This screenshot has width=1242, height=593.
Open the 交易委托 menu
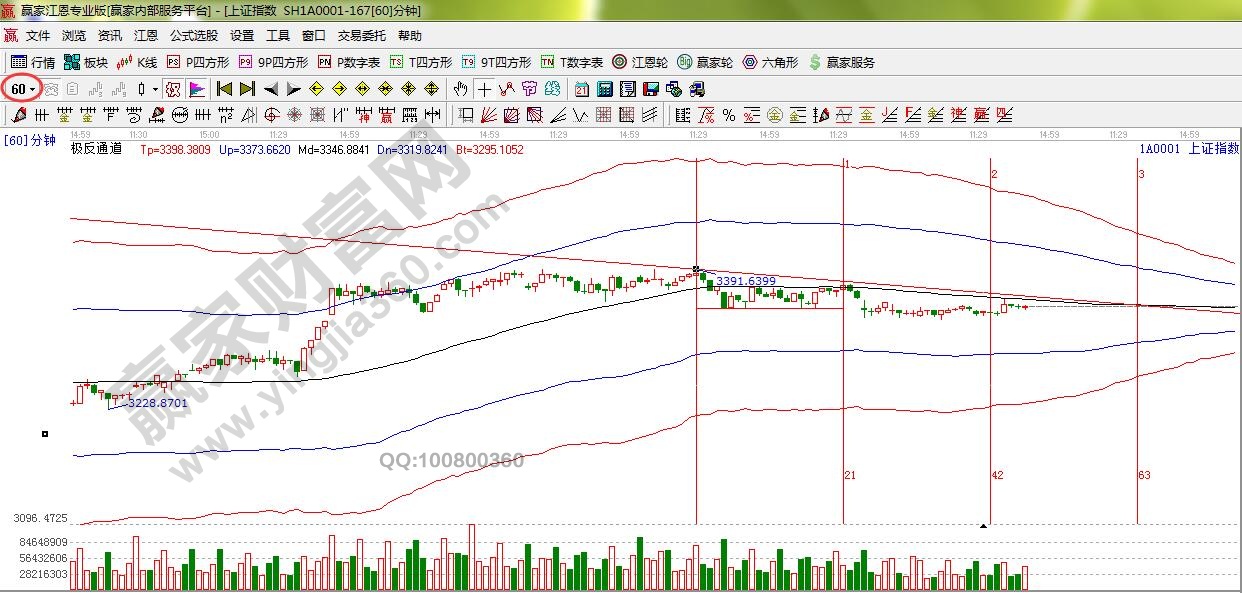[361, 36]
